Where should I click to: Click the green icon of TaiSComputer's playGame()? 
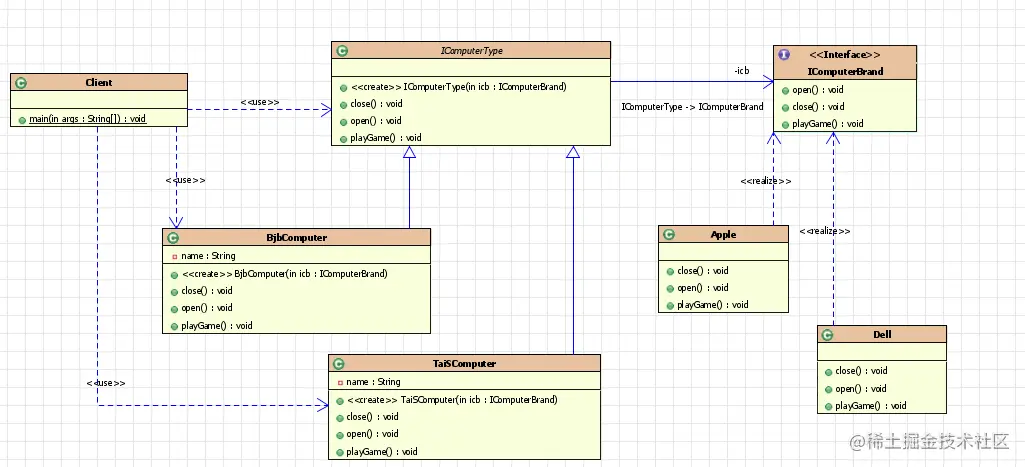(x=340, y=452)
